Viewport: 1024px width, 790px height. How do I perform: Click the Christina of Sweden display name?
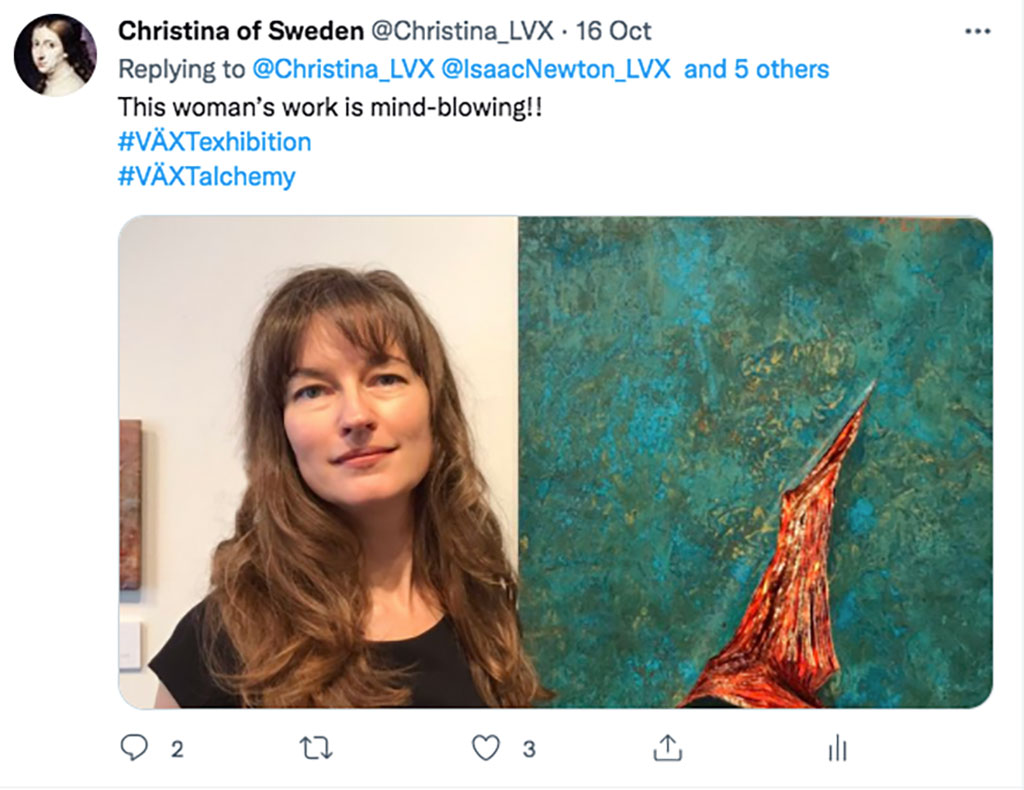241,31
